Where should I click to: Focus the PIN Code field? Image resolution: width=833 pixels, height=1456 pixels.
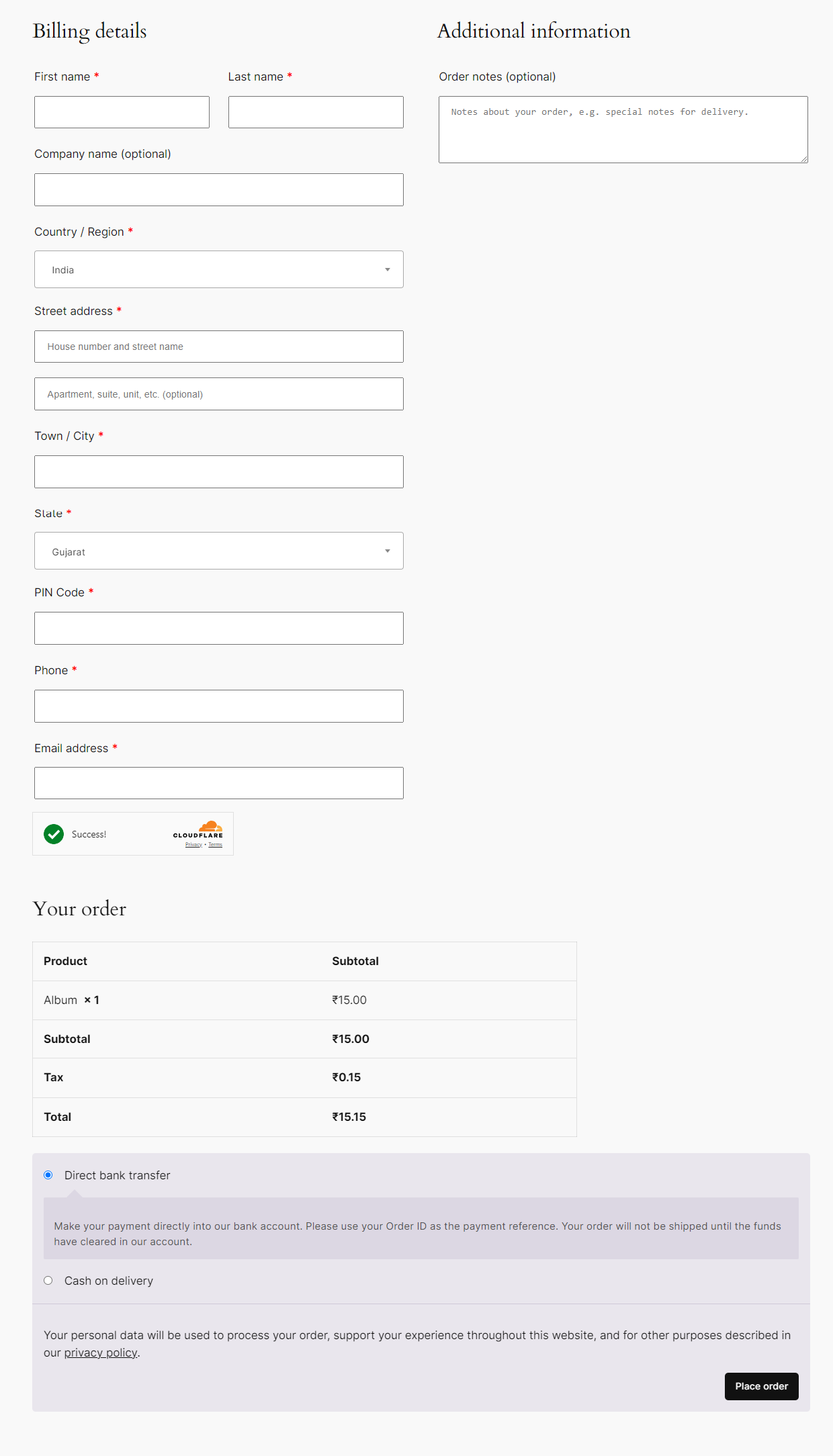click(218, 629)
